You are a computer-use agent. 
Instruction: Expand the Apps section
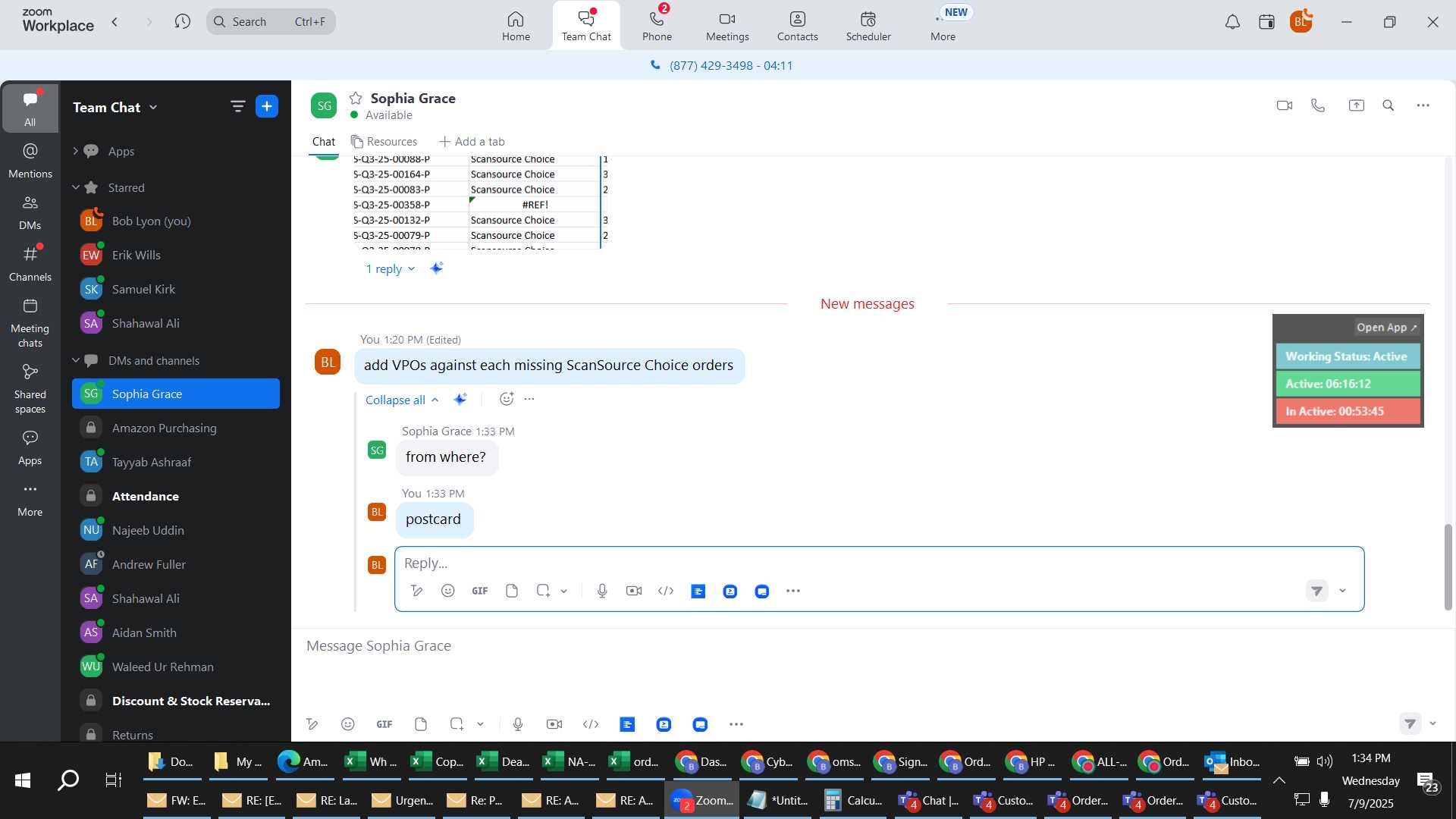coord(75,151)
